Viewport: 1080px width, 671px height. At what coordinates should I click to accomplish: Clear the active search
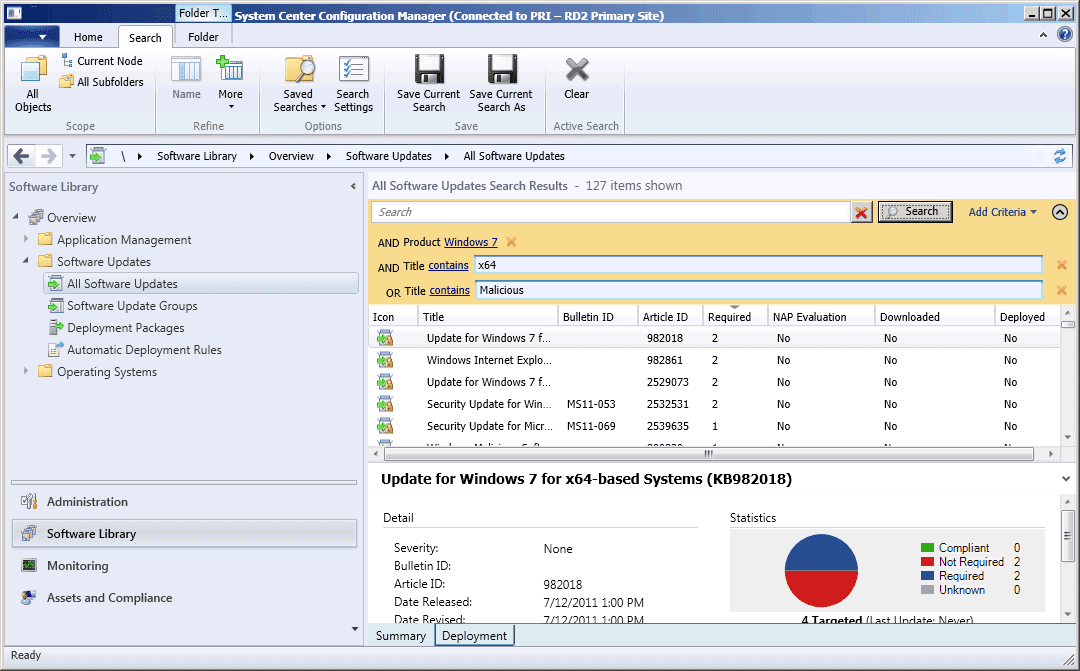pos(577,79)
